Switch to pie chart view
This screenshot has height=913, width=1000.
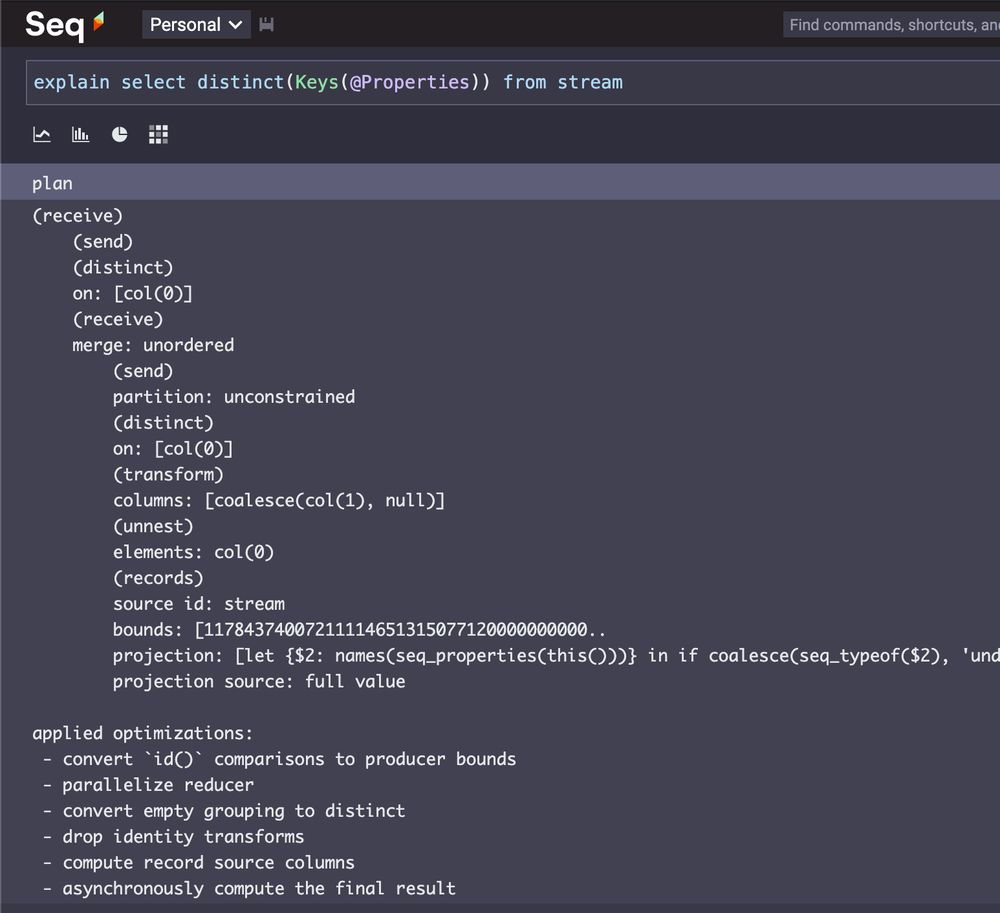coord(119,135)
